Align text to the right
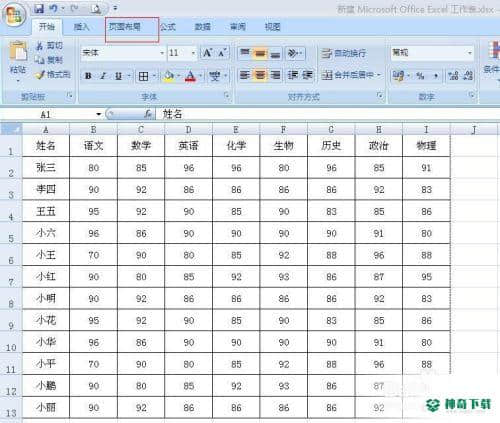The image size is (500, 423). 275,76
